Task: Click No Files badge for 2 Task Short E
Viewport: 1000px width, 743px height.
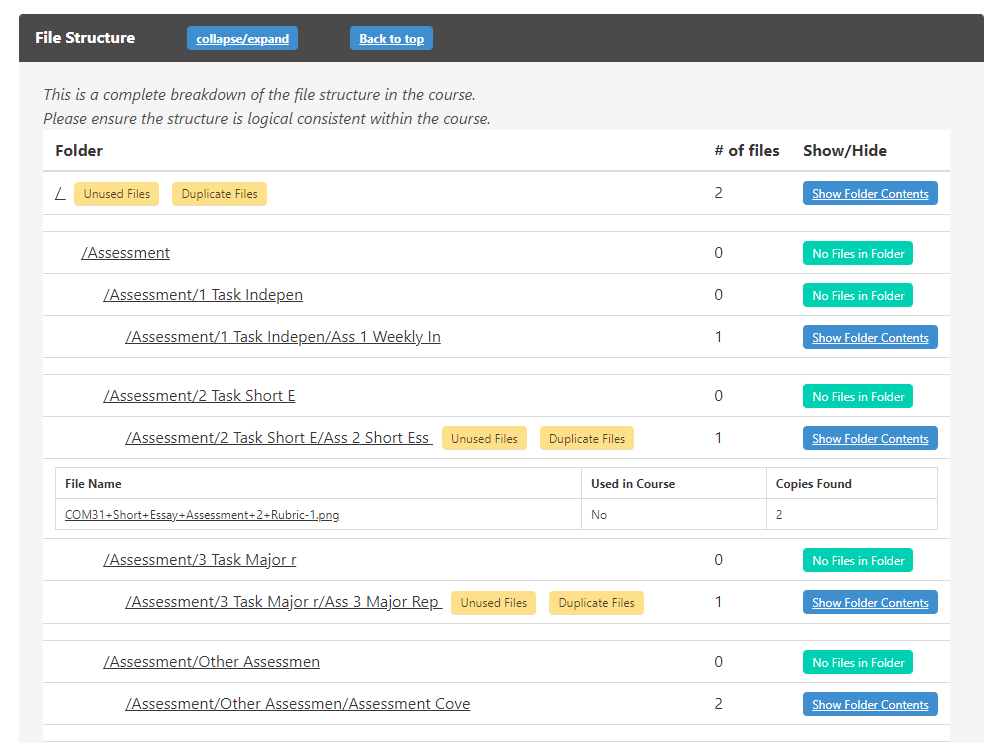Action: pos(858,396)
